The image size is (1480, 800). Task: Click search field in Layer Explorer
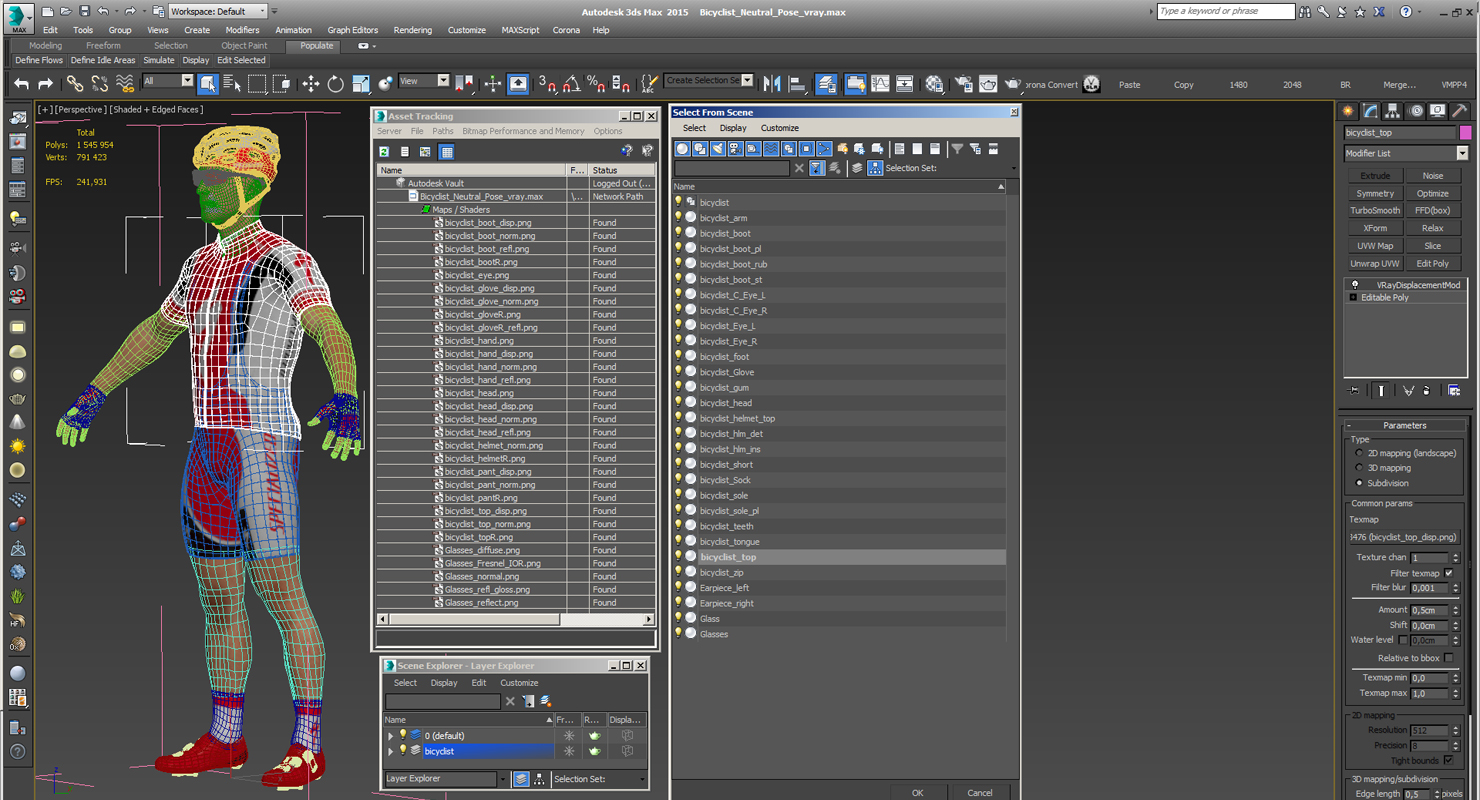pos(442,702)
